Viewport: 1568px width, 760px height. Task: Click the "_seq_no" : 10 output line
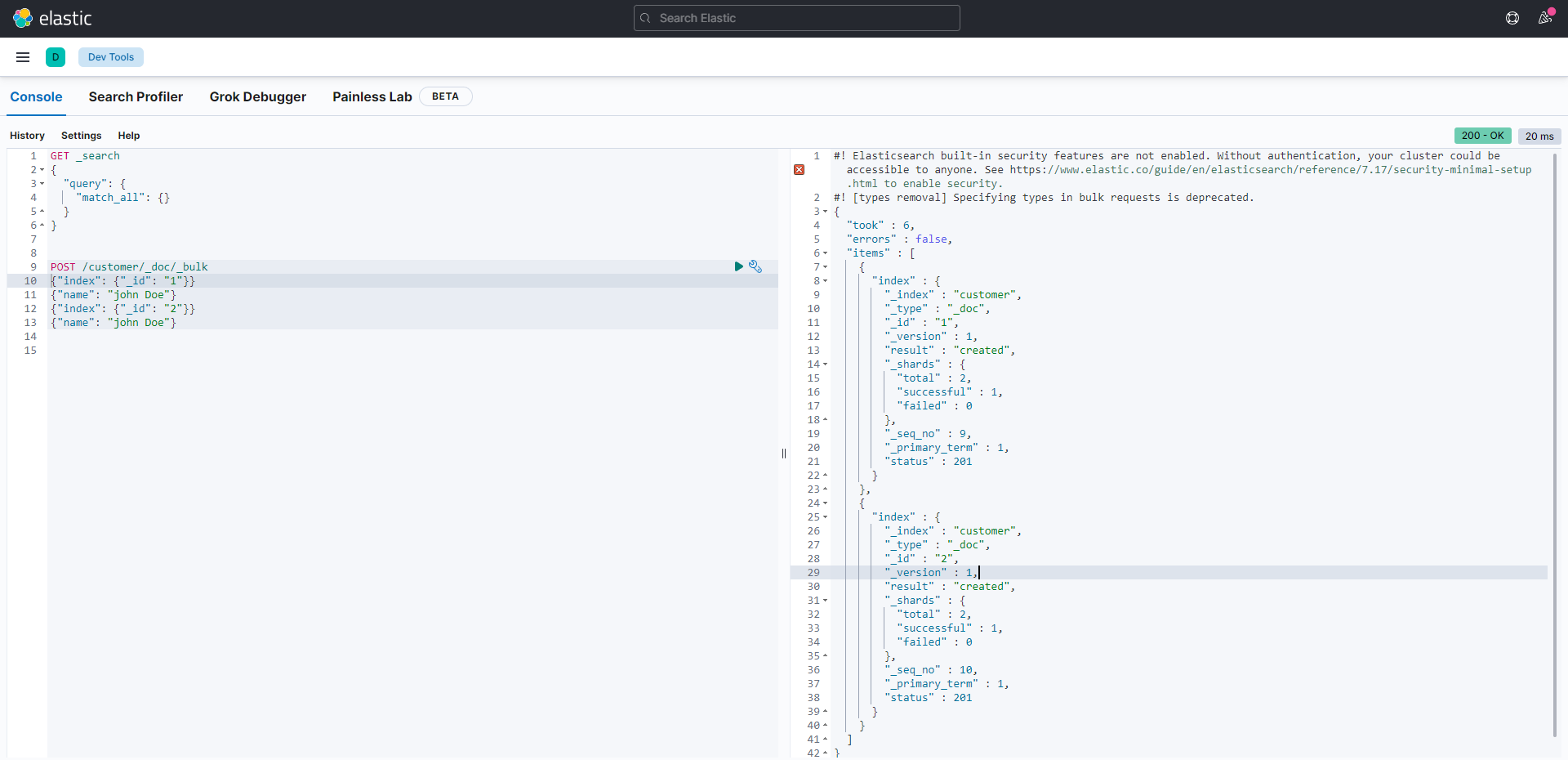click(931, 670)
